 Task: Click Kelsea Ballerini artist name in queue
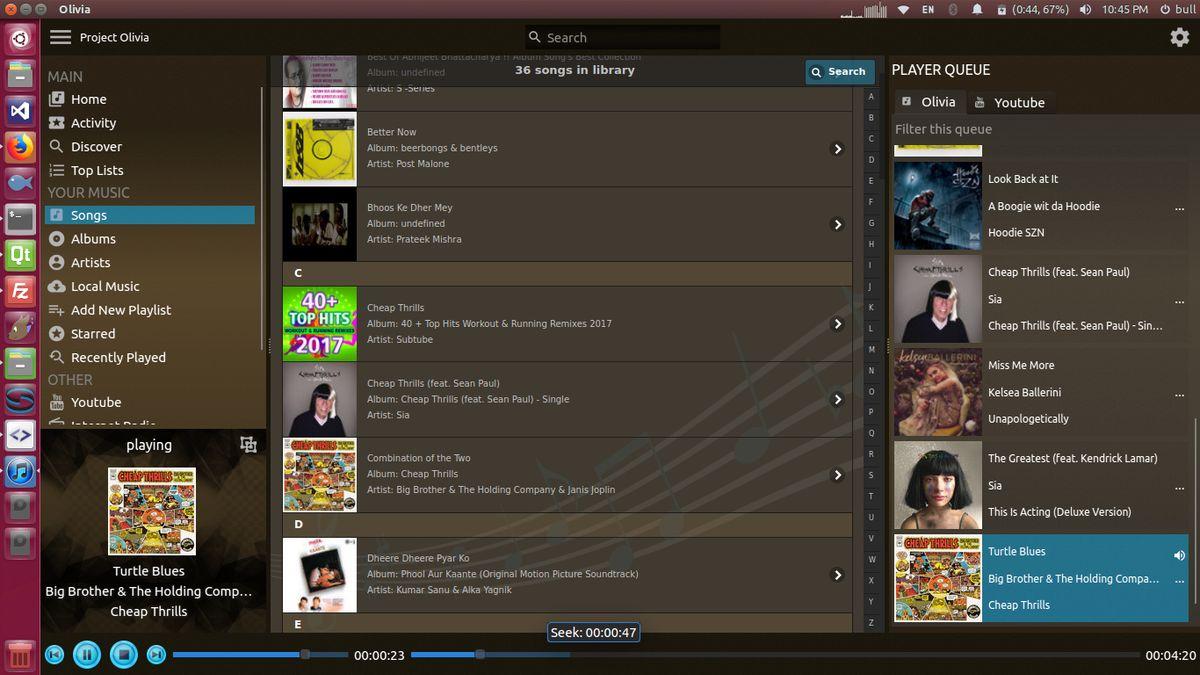click(x=1025, y=392)
